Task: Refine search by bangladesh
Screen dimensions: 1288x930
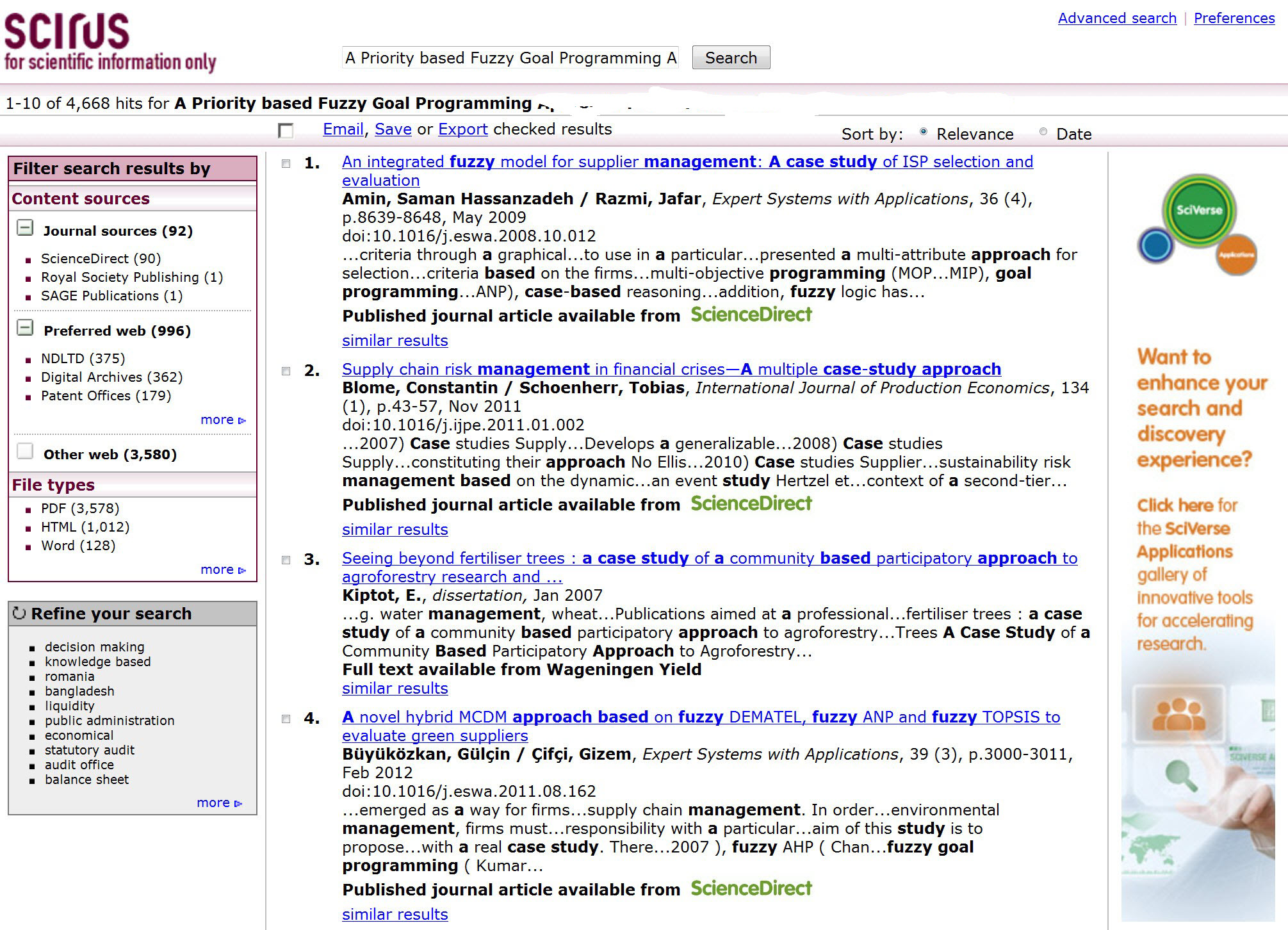Action: tap(79, 691)
